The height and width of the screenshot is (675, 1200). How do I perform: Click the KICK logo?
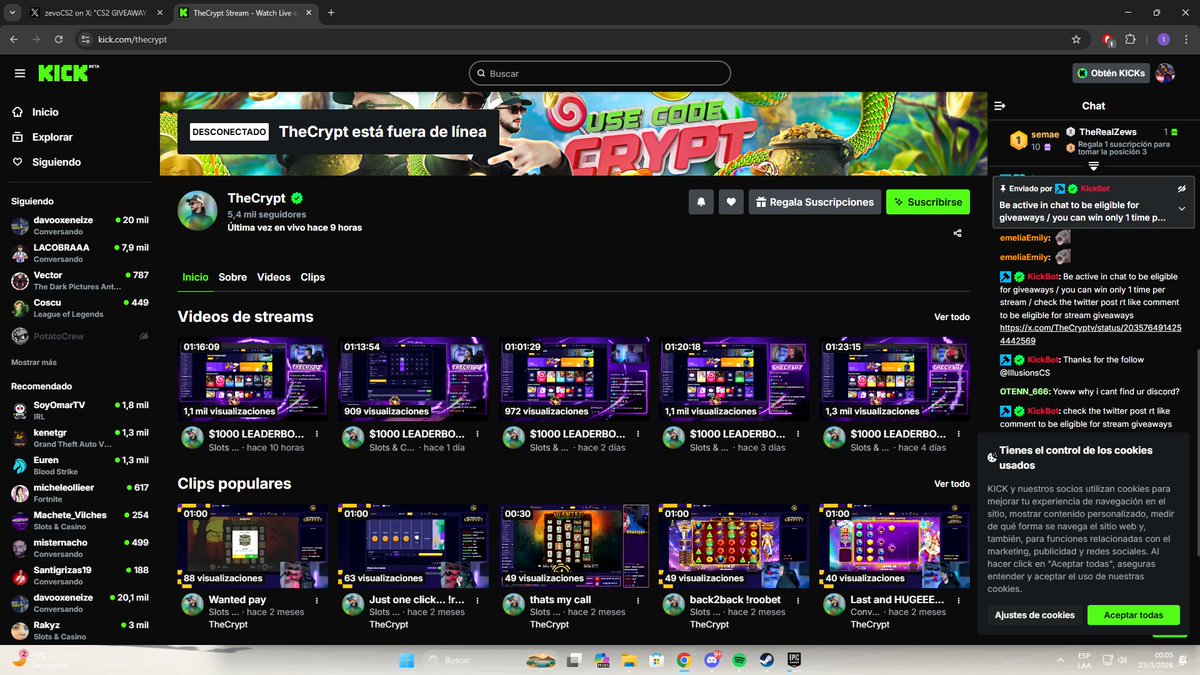(67, 73)
